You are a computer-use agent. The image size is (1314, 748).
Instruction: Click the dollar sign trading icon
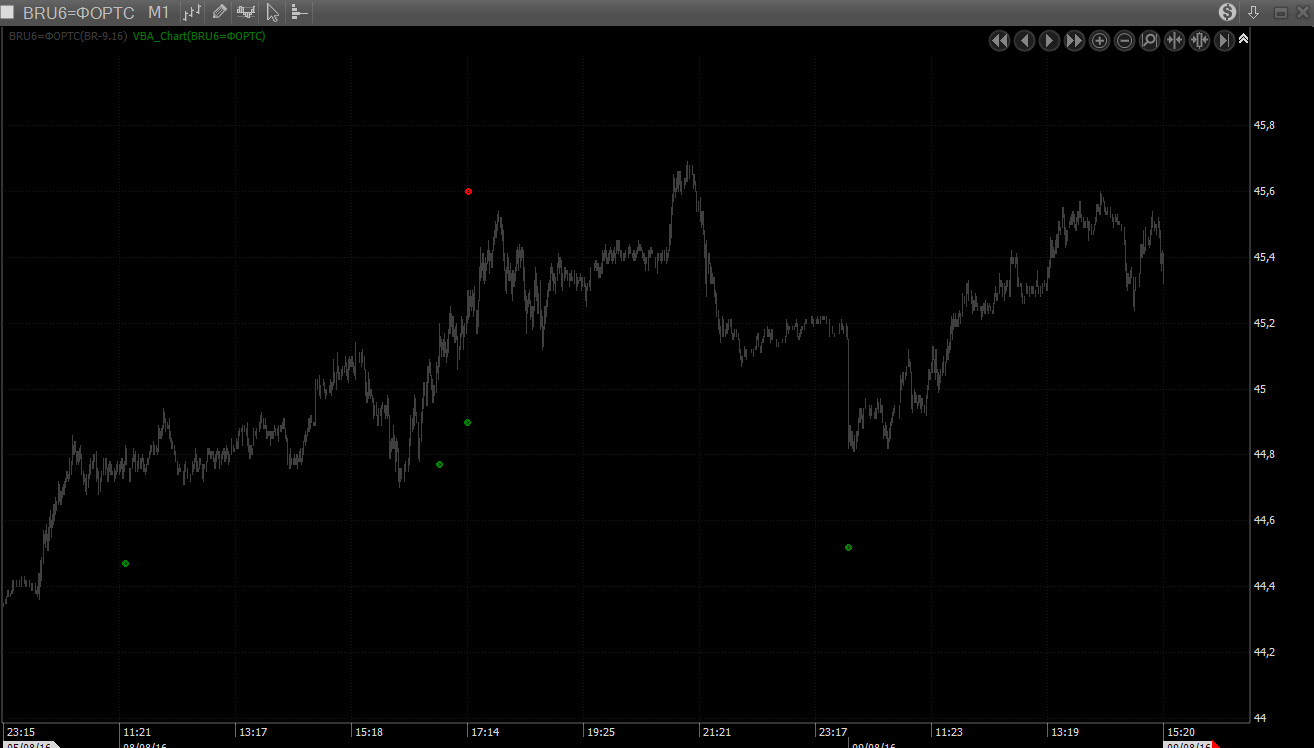[x=1227, y=12]
